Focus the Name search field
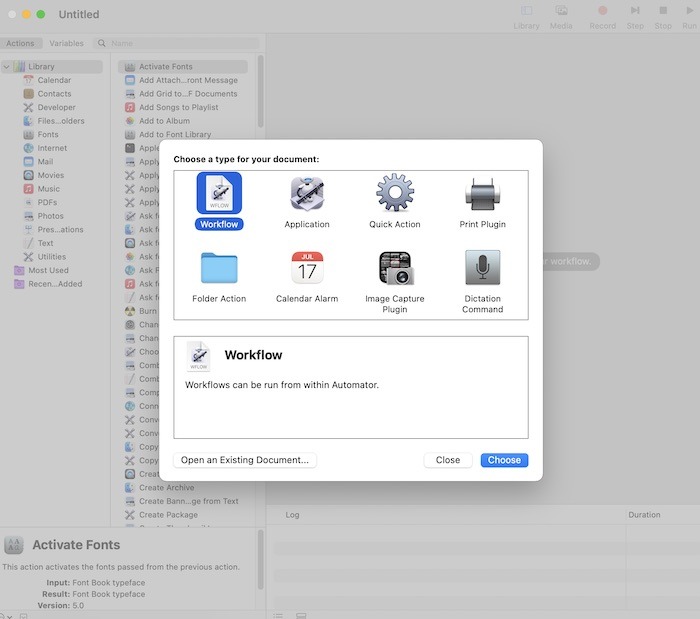 176,43
